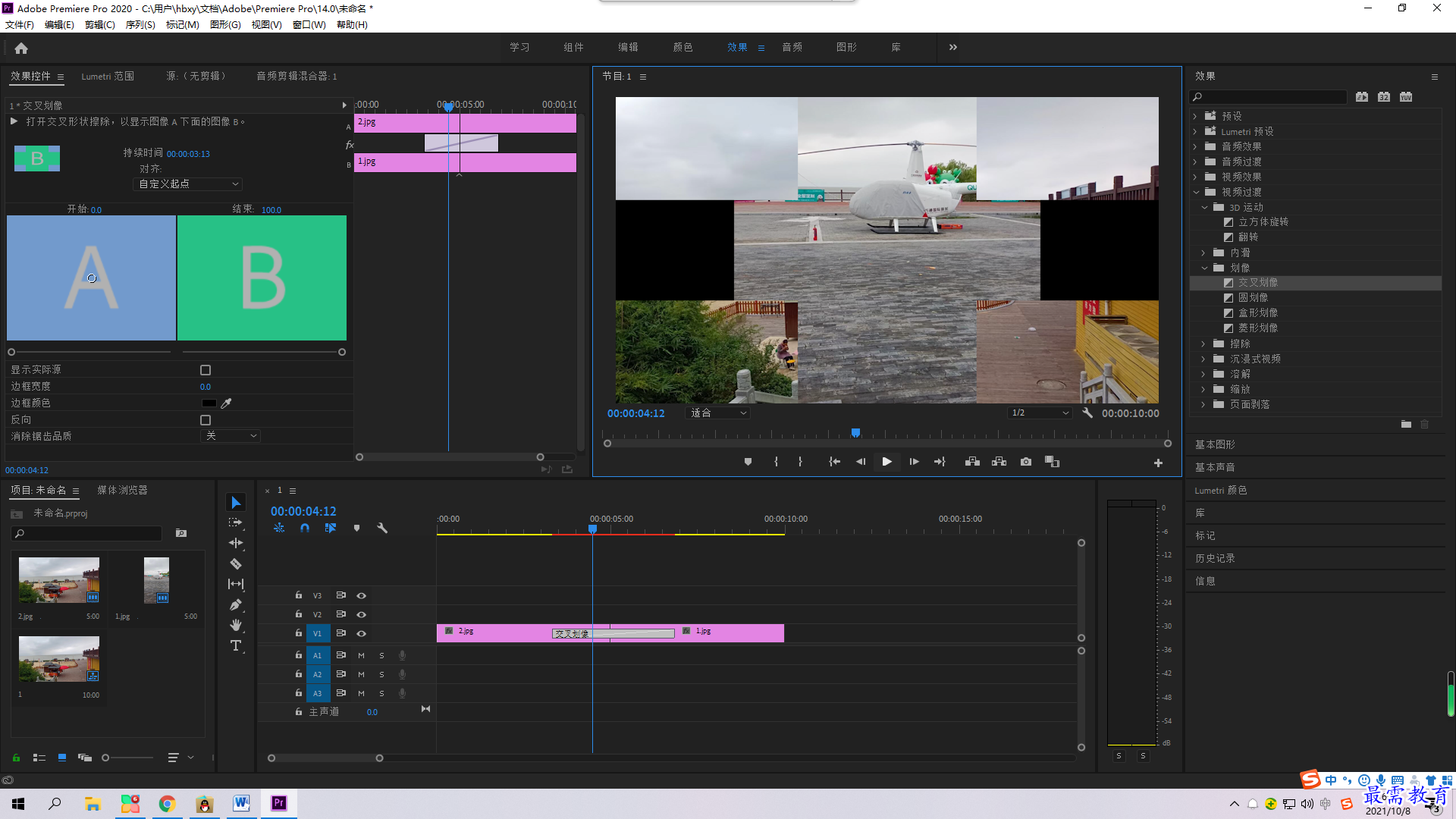The width and height of the screenshot is (1456, 819).
Task: Open the 1/2 playback resolution dropdown
Action: [1040, 413]
